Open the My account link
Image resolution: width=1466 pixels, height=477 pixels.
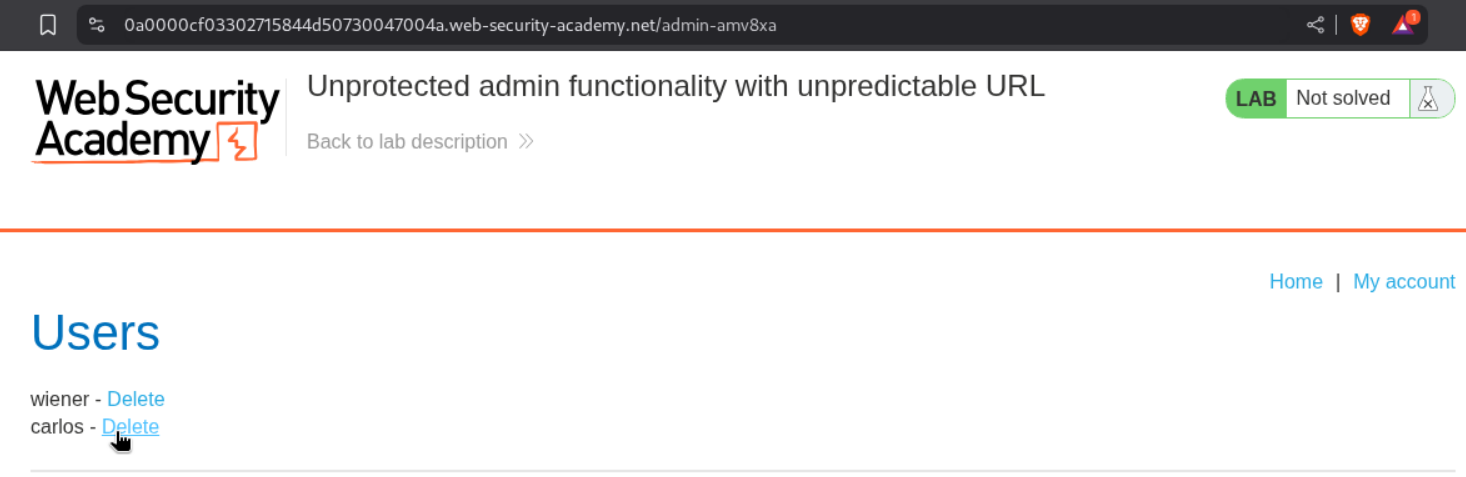[x=1403, y=282]
